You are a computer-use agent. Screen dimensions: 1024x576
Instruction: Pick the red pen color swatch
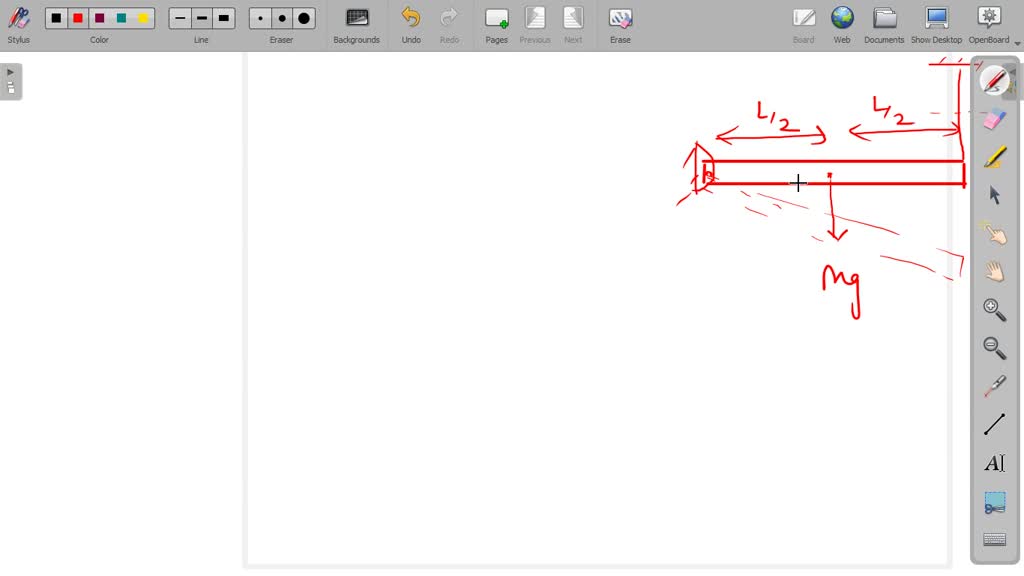(x=78, y=18)
